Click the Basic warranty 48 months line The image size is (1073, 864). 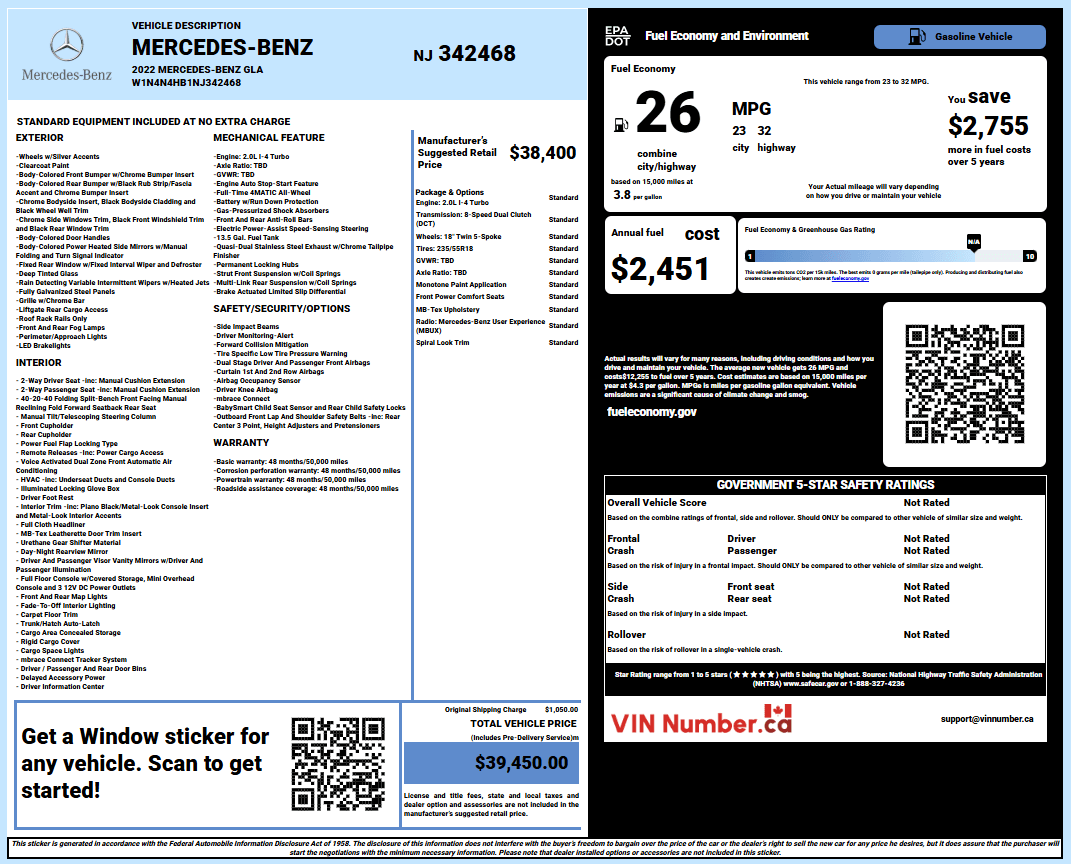(x=281, y=462)
